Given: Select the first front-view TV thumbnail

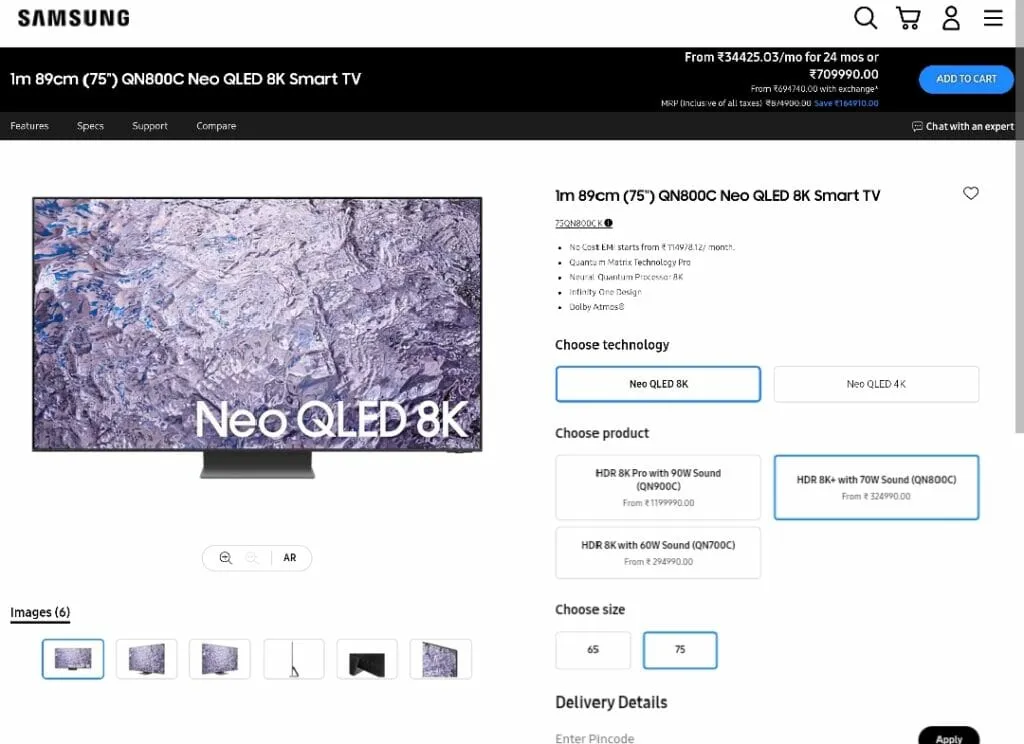Looking at the screenshot, I should point(73,659).
